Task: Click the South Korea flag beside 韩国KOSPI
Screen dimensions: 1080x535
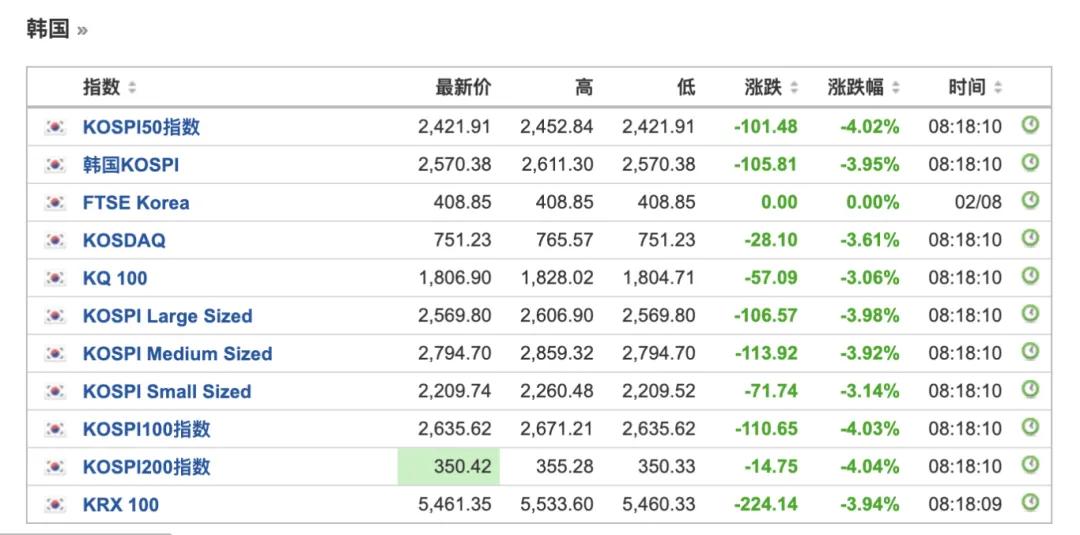Action: coord(55,164)
